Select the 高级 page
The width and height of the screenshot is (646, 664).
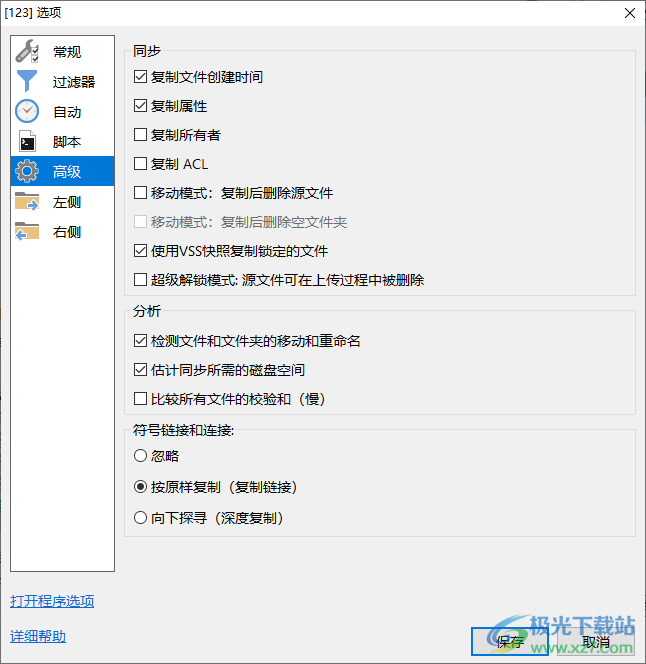pyautogui.click(x=62, y=171)
